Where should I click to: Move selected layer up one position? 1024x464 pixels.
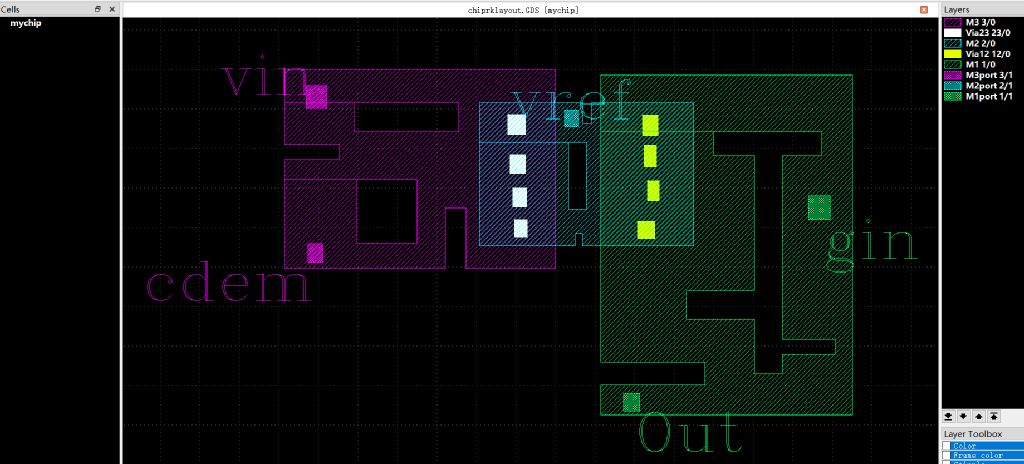point(979,416)
